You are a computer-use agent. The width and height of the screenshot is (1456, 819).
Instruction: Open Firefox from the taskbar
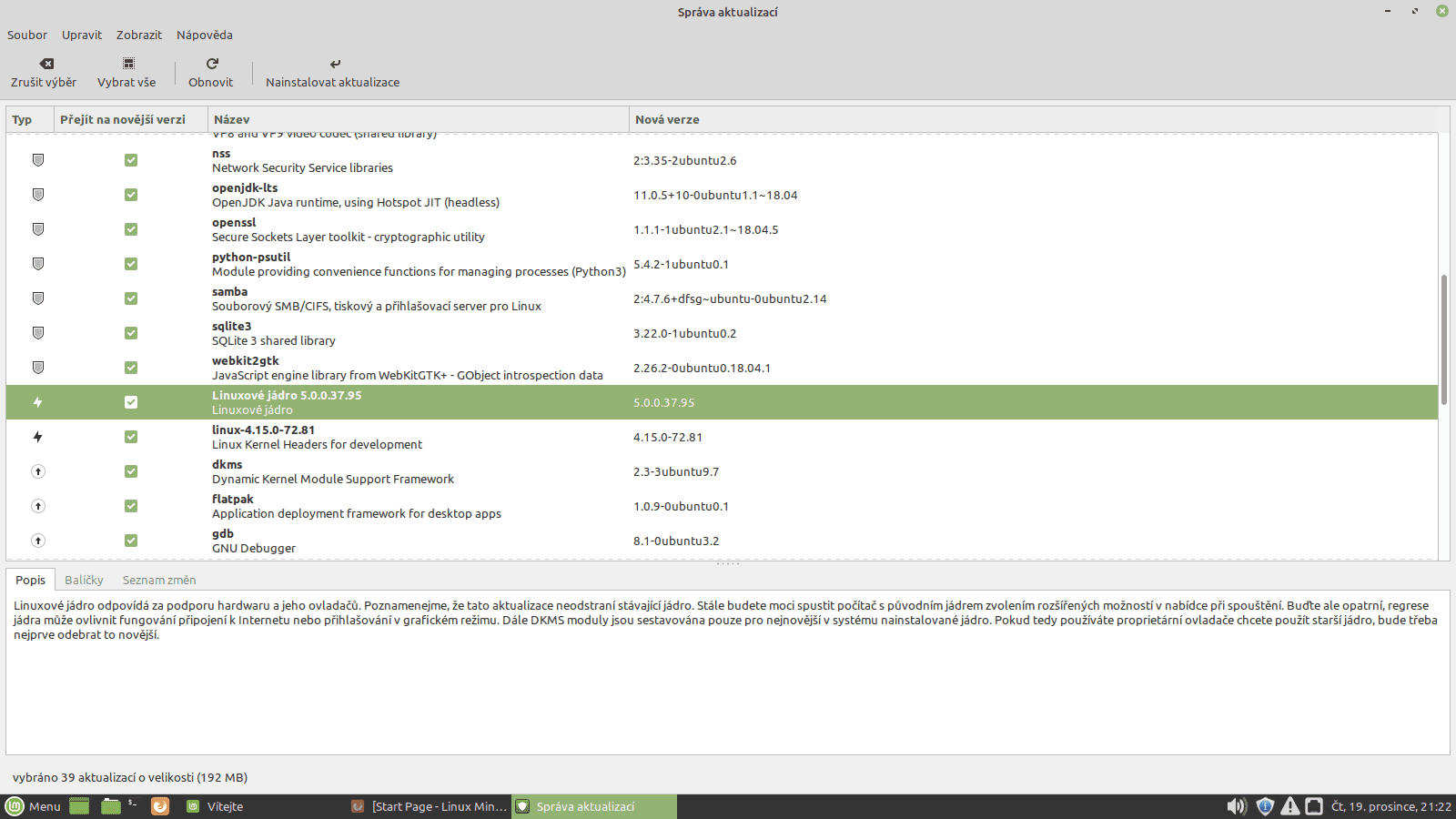(160, 806)
